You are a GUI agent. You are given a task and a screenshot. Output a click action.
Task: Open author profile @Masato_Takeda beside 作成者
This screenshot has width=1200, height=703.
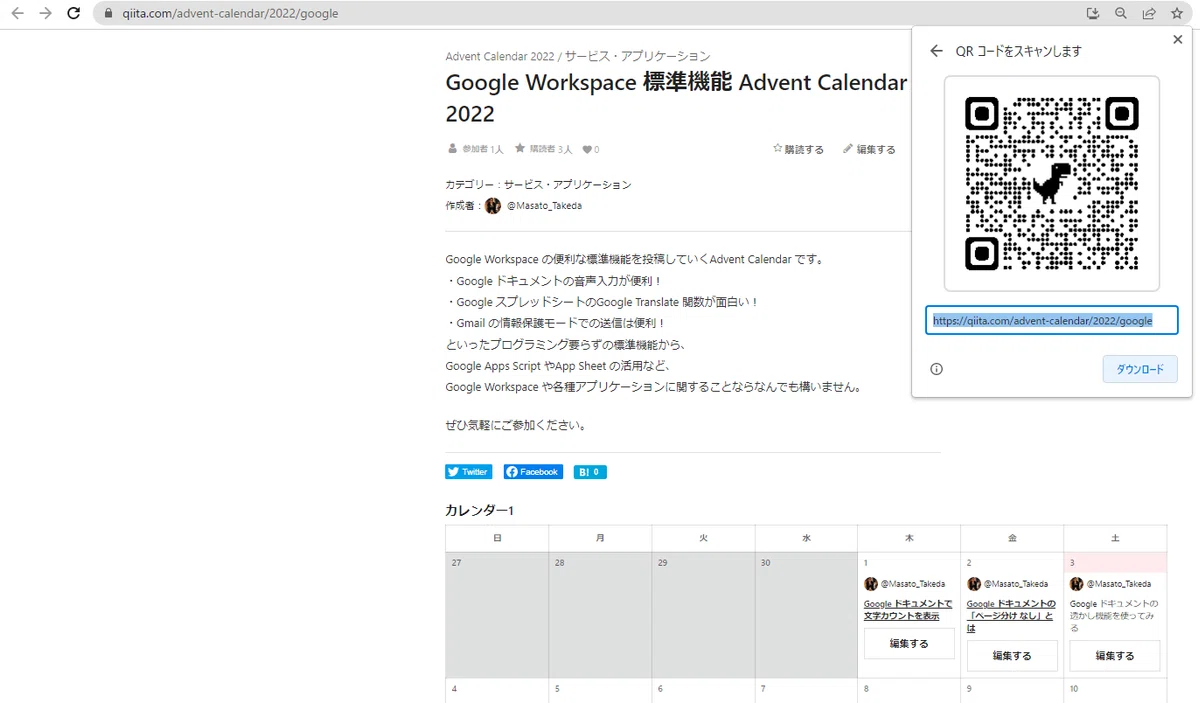coord(544,206)
